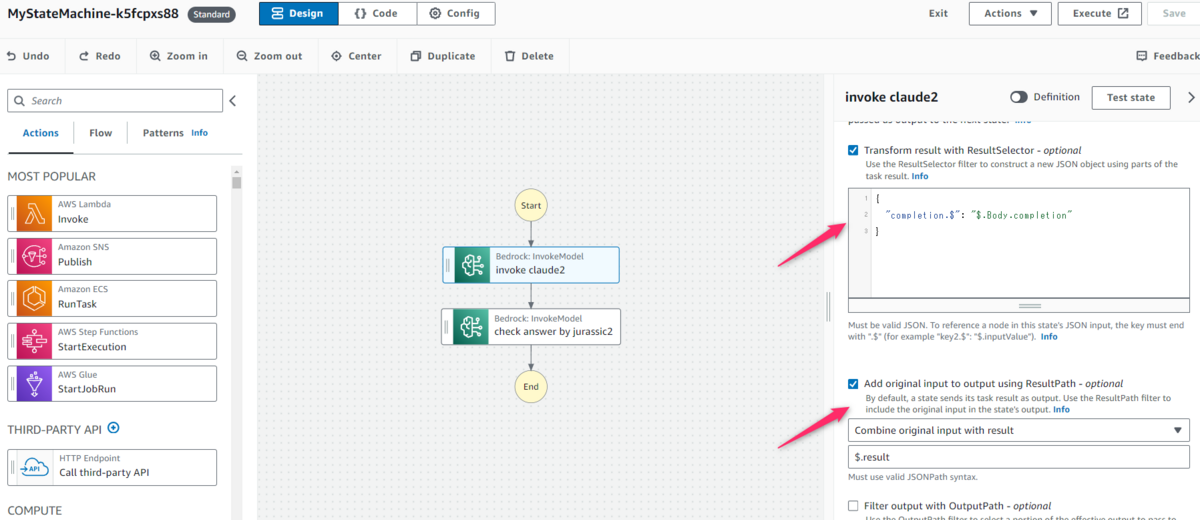Open Info link under valid JSON note
The width and height of the screenshot is (1200, 520).
tap(1049, 337)
